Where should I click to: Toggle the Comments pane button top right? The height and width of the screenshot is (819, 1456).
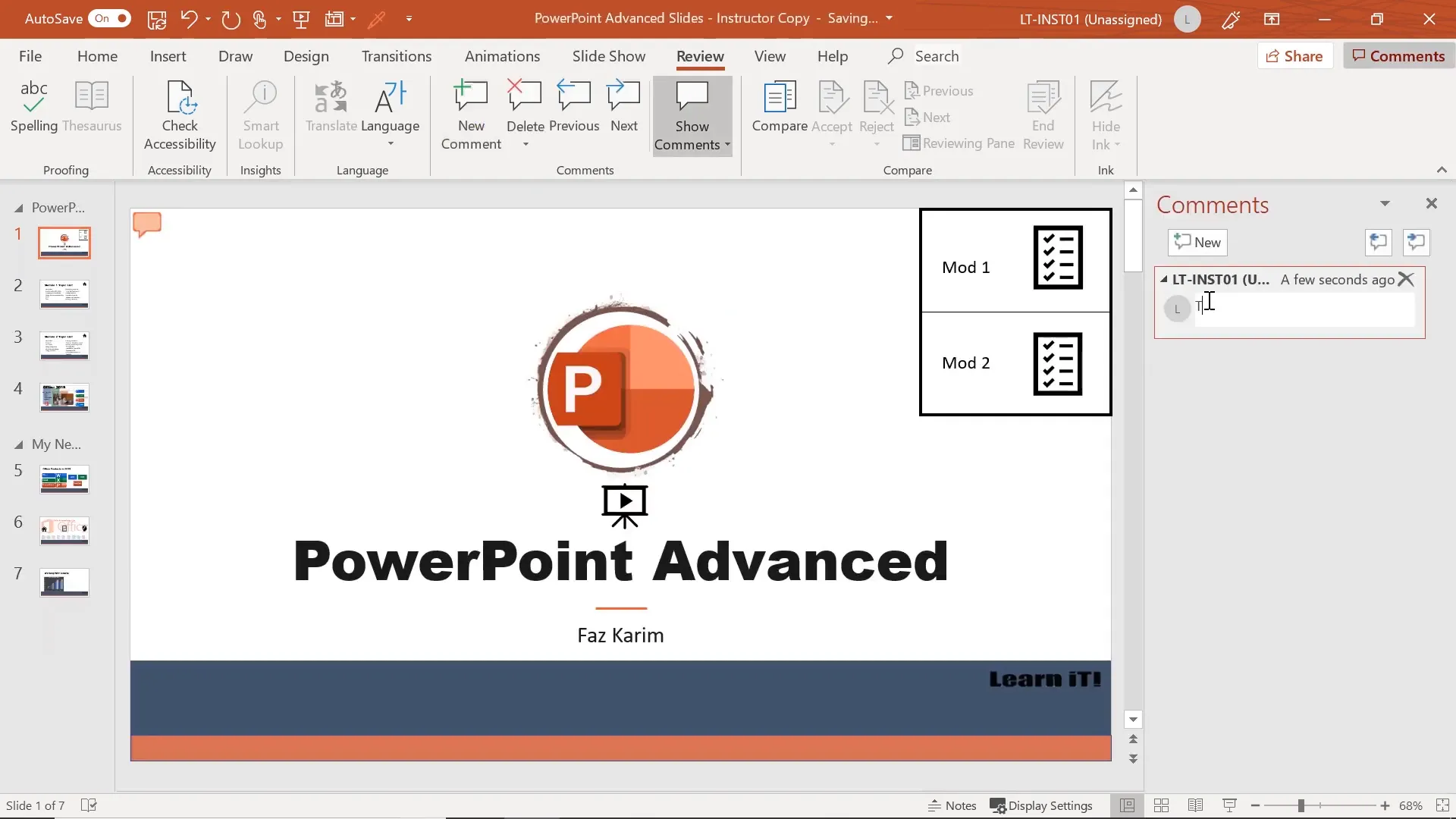pos(1398,55)
